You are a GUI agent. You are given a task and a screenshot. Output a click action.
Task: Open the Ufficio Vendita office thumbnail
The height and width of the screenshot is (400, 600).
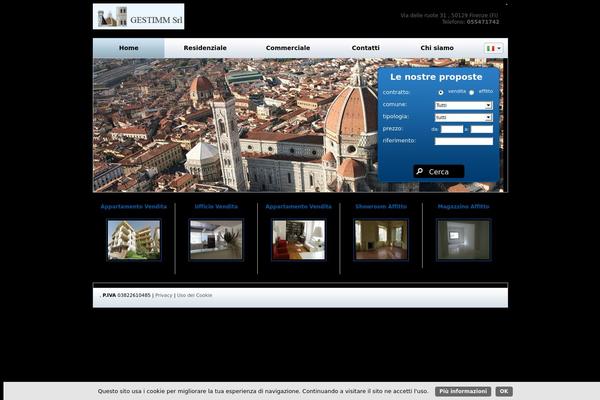click(216, 240)
